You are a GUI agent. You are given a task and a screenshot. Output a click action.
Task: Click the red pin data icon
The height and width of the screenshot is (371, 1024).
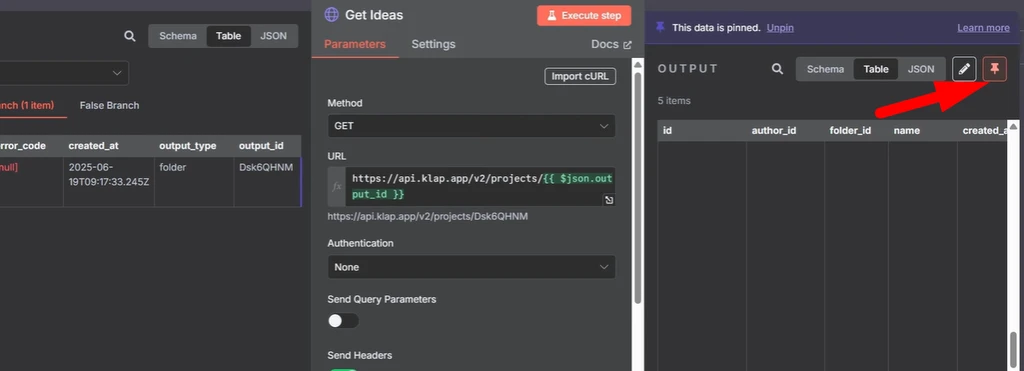click(995, 69)
